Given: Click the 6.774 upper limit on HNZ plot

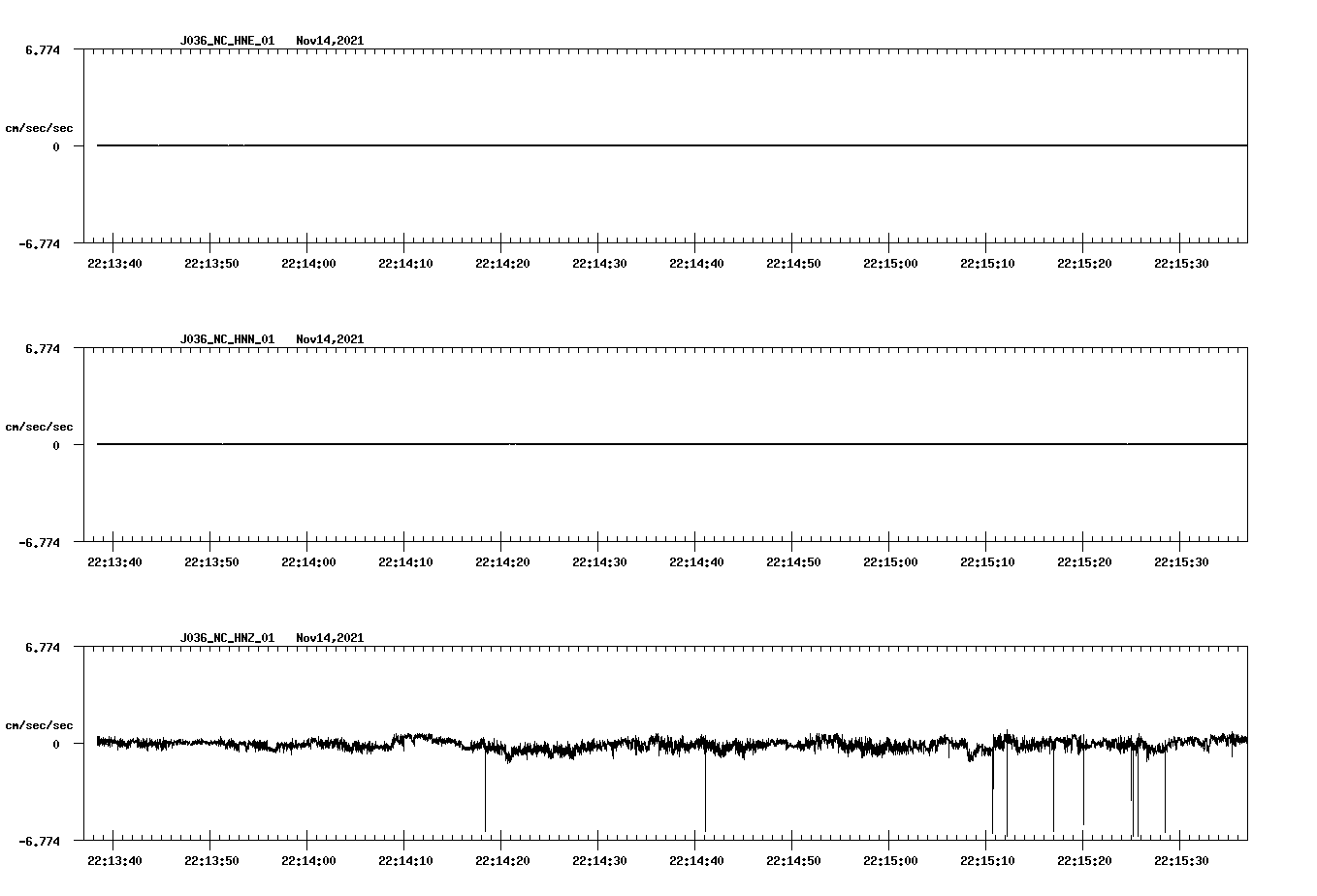Looking at the screenshot, I should click(x=42, y=647).
